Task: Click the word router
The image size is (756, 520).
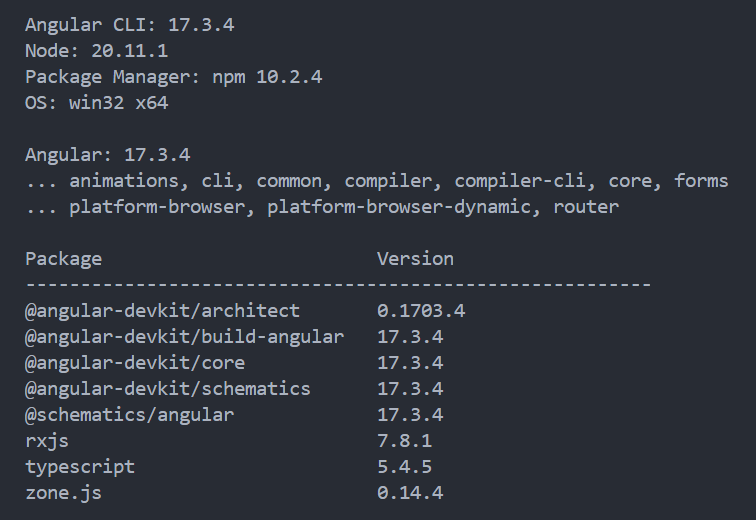Action: coord(586,207)
